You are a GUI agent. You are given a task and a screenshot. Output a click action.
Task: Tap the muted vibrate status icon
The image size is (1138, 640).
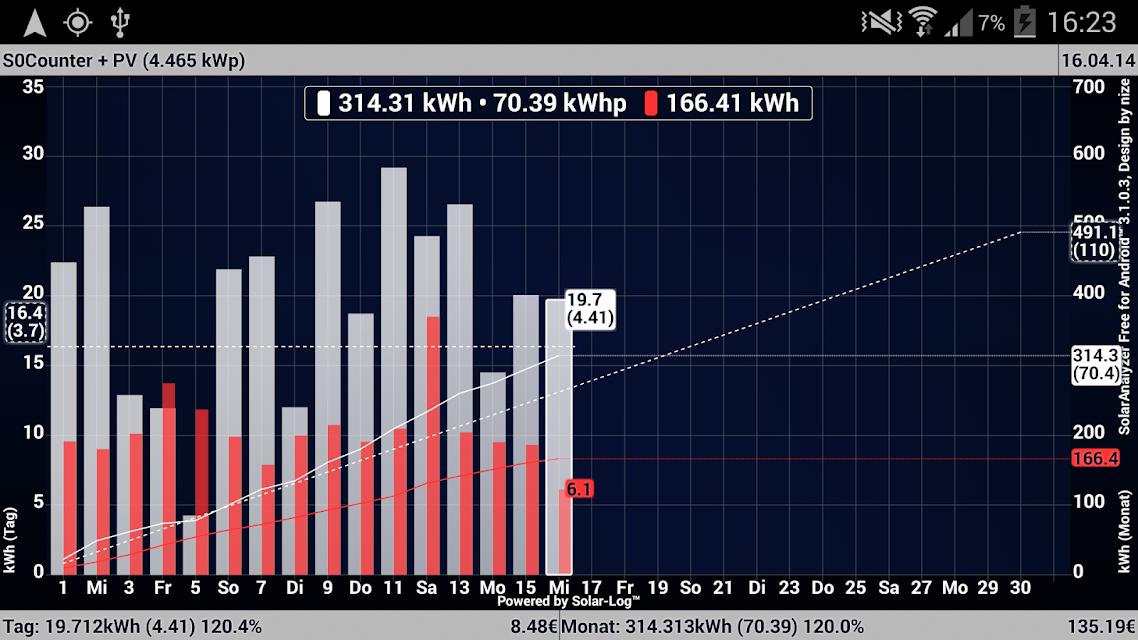pyautogui.click(x=880, y=22)
